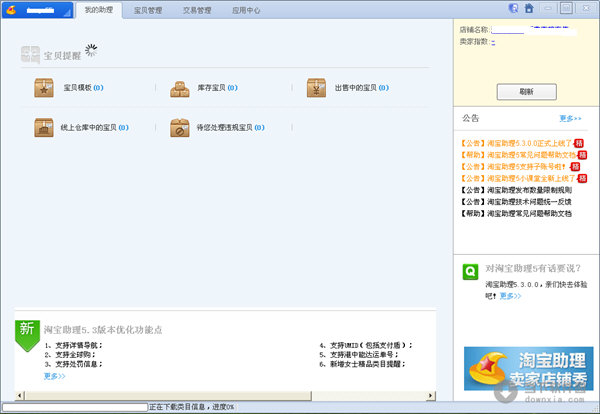Open announcement 淘宝助理发布数量限制规则

click(516, 190)
